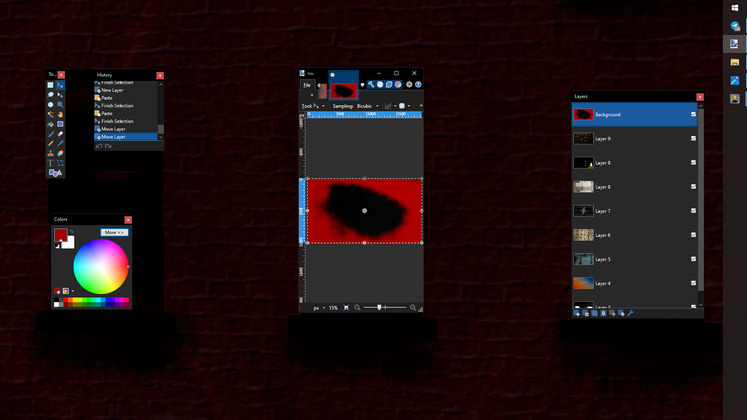Viewport: 747px width, 420px height.
Task: Select the Background layer row
Action: pos(635,114)
